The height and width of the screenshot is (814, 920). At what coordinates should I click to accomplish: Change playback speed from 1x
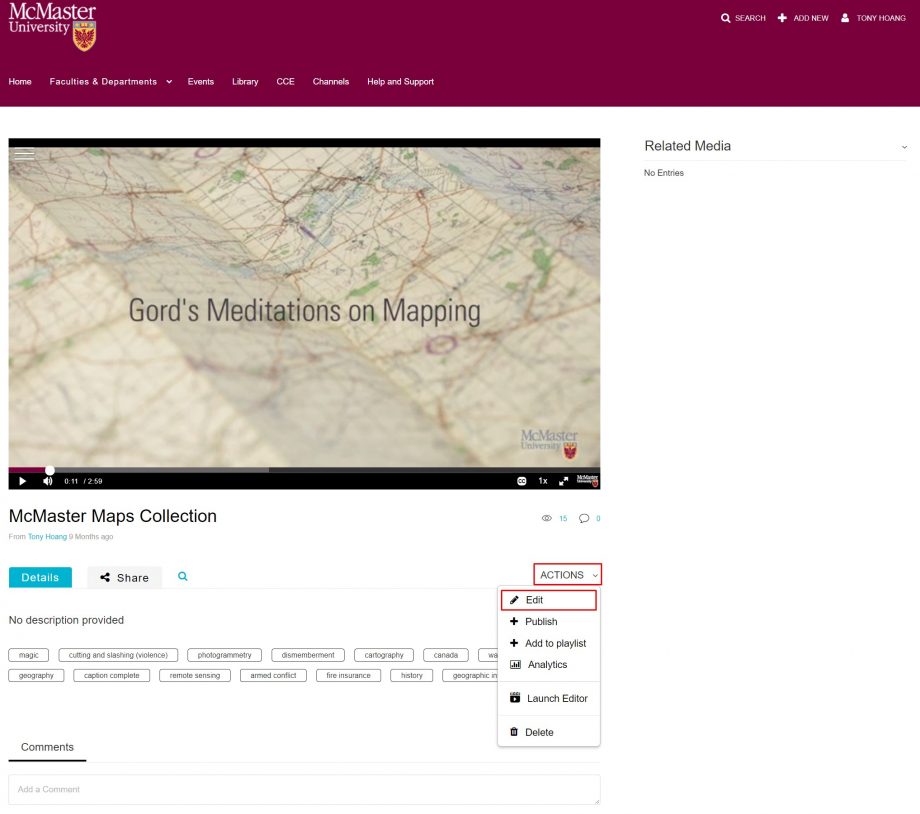[x=543, y=481]
